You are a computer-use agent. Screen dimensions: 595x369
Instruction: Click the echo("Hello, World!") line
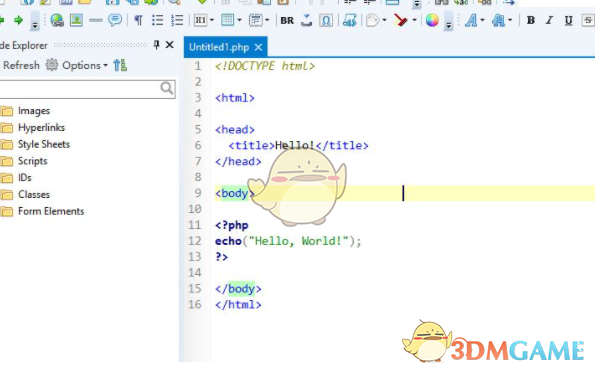[x=288, y=241]
